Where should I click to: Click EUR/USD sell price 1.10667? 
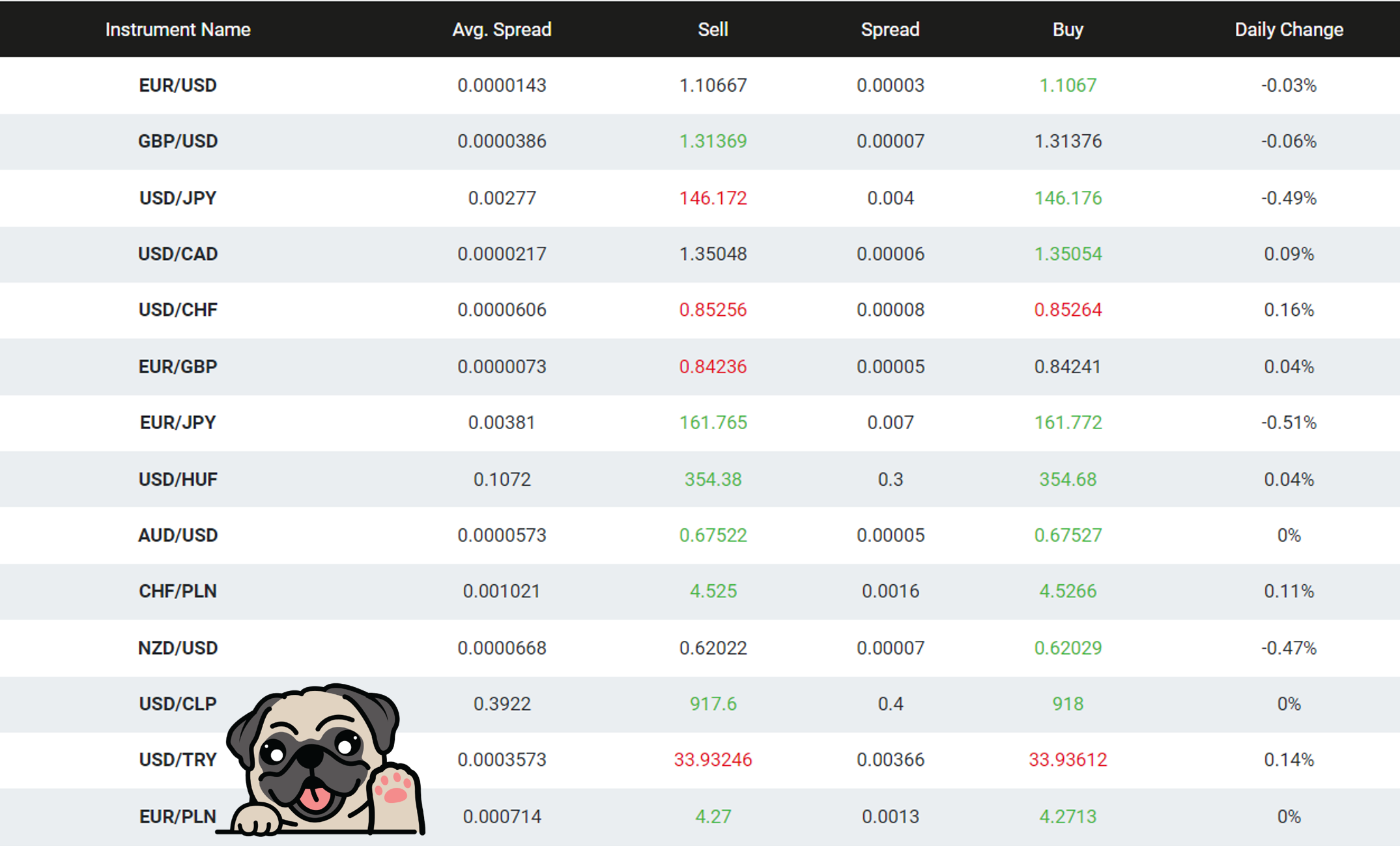[713, 85]
